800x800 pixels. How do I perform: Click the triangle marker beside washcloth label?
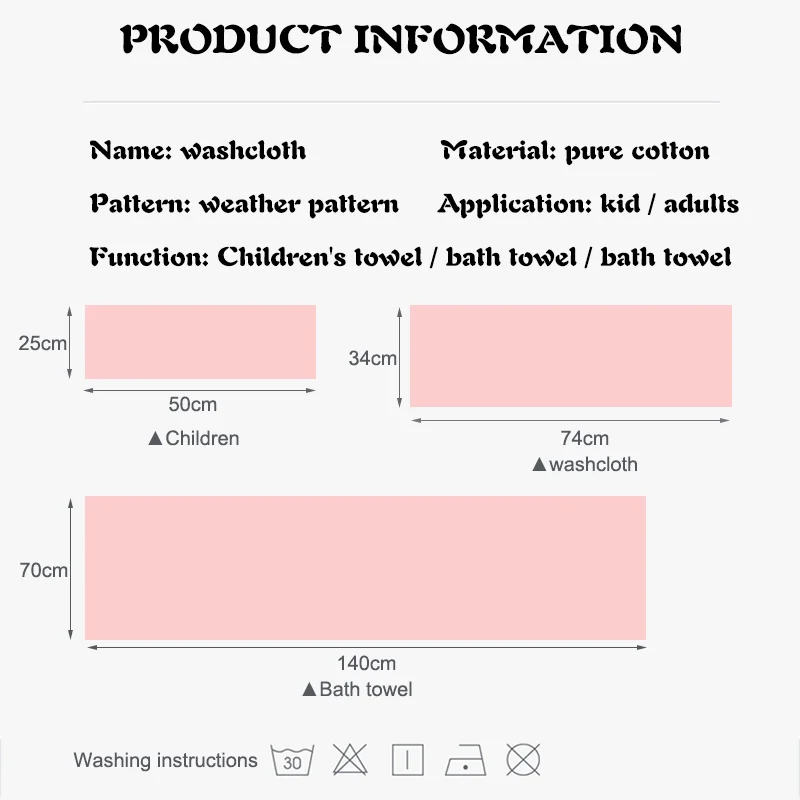539,465
